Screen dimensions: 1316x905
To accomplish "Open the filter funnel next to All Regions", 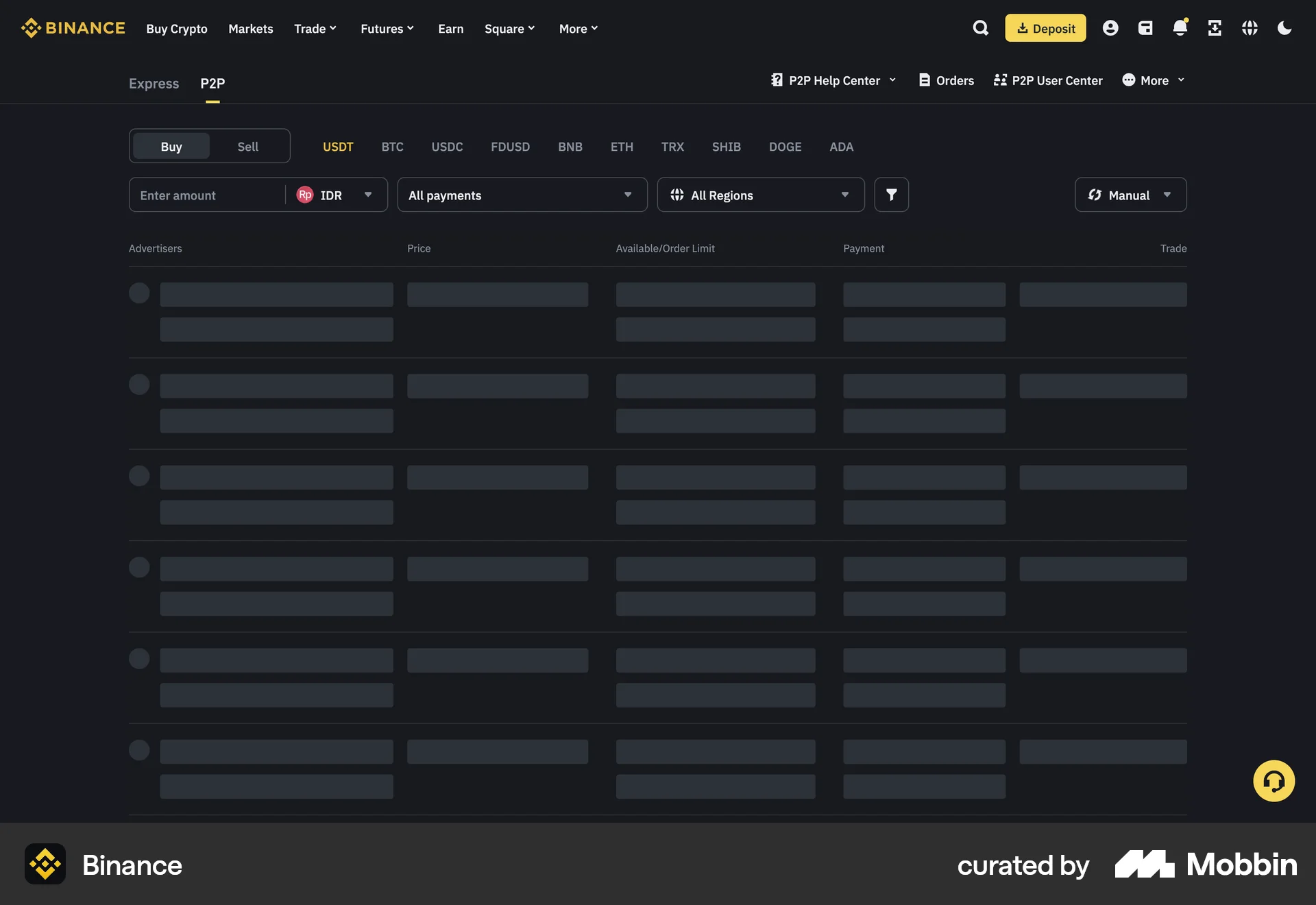I will pyautogui.click(x=891, y=195).
